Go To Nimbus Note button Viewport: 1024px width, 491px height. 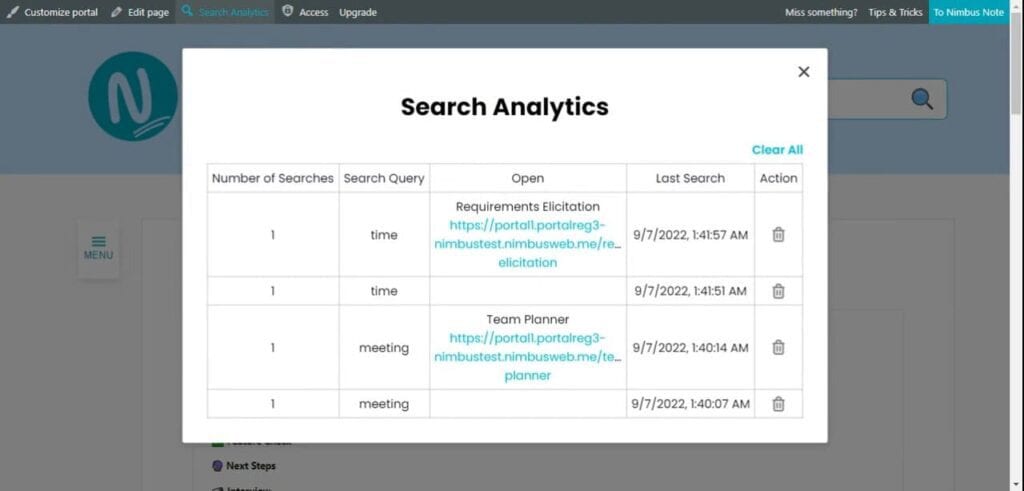point(968,12)
